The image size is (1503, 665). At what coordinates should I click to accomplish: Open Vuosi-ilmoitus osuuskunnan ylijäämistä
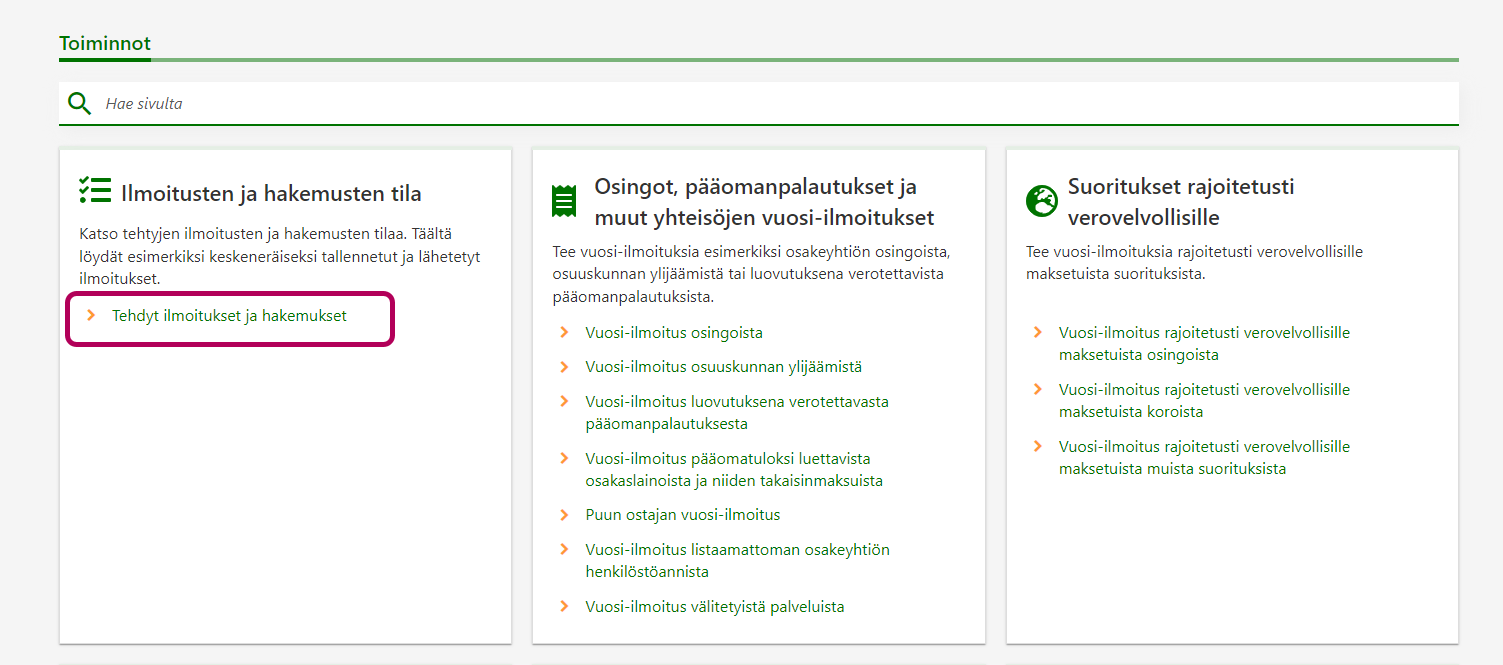pos(723,367)
